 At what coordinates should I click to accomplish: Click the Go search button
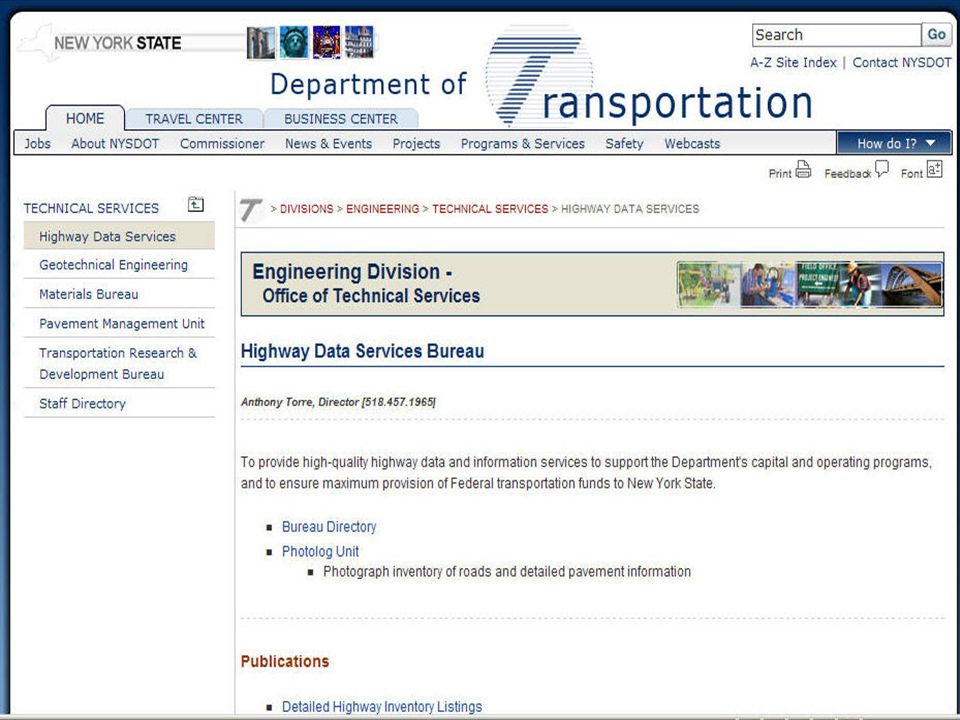(936, 35)
